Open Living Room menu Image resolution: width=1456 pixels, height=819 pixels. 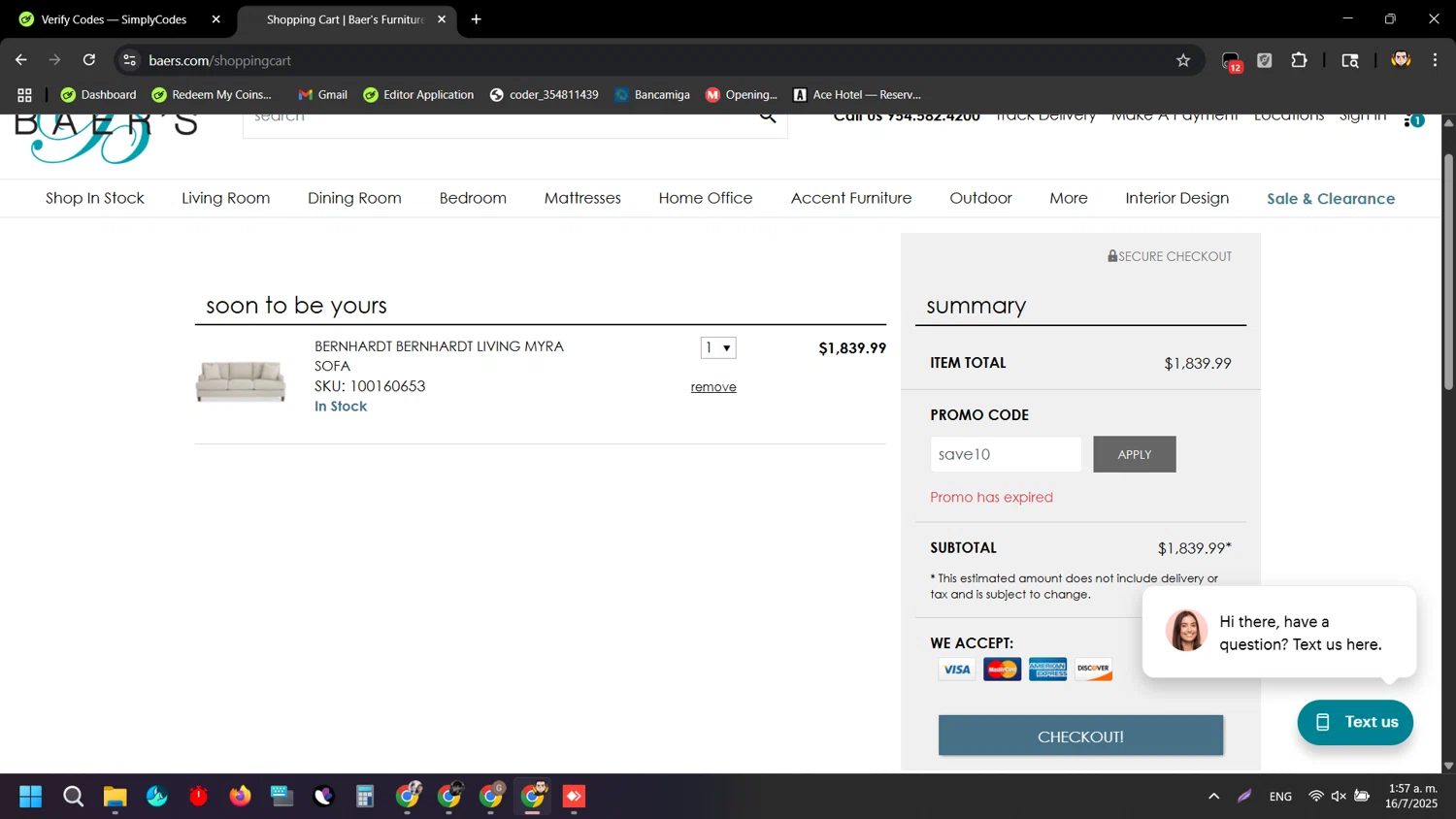click(226, 198)
